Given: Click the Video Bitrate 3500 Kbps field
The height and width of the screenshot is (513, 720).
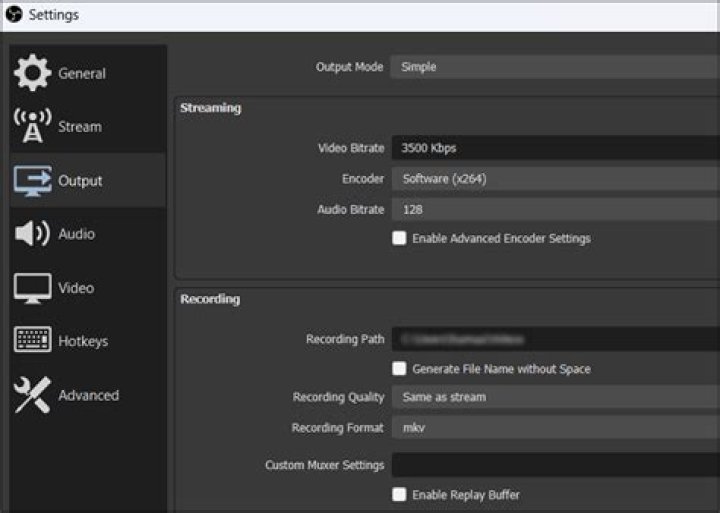Looking at the screenshot, I should 554,148.
